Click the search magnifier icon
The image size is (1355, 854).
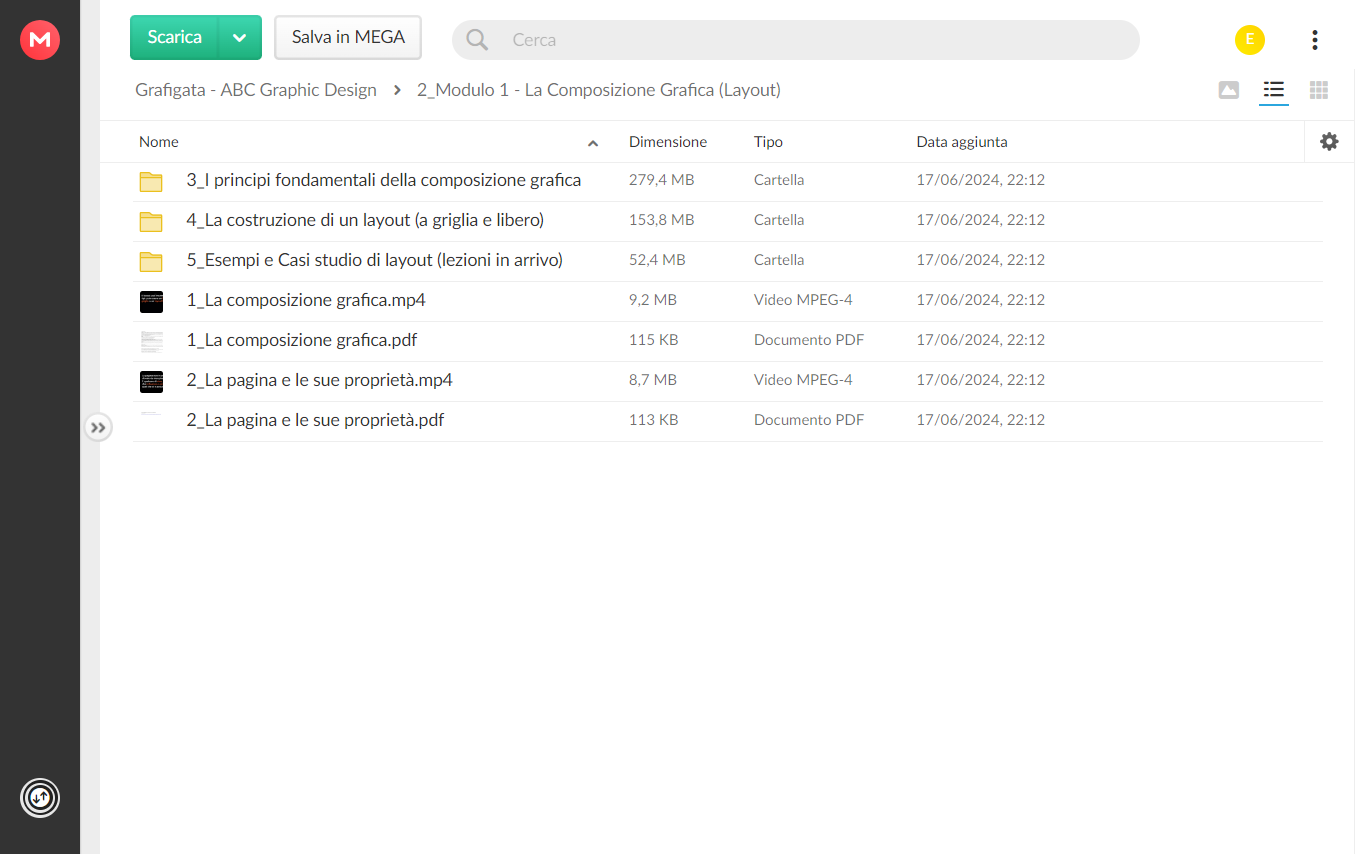pos(478,40)
